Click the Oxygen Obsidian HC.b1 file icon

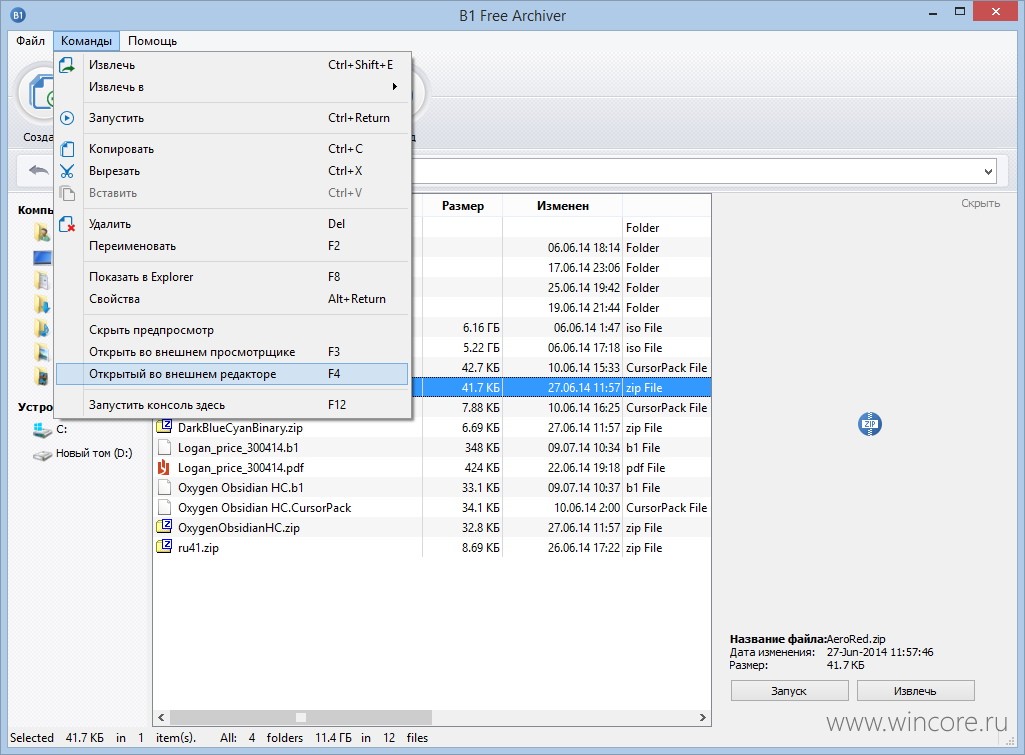tap(164, 488)
